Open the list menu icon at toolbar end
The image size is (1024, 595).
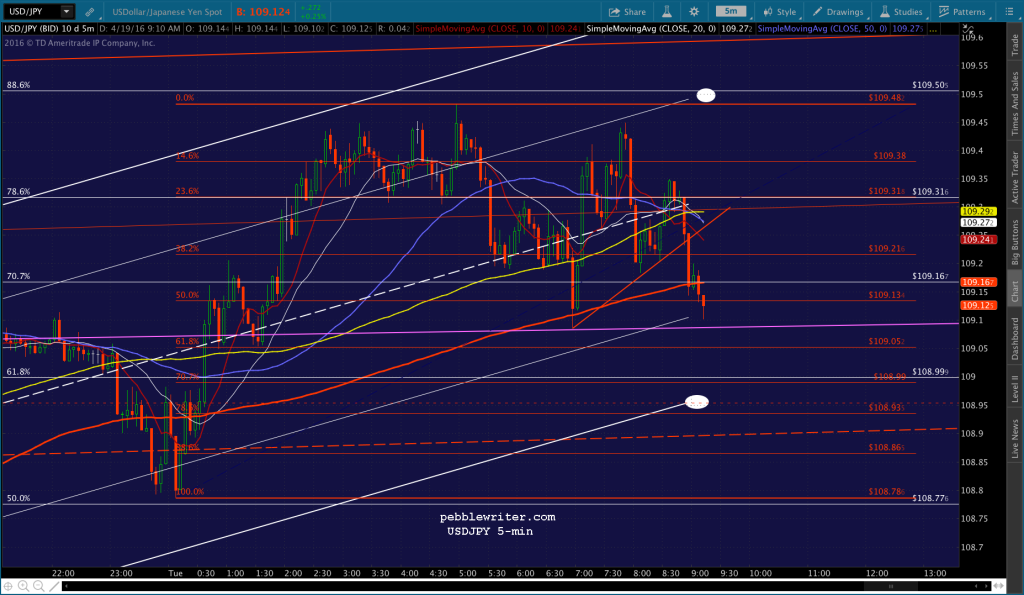coord(1008,12)
